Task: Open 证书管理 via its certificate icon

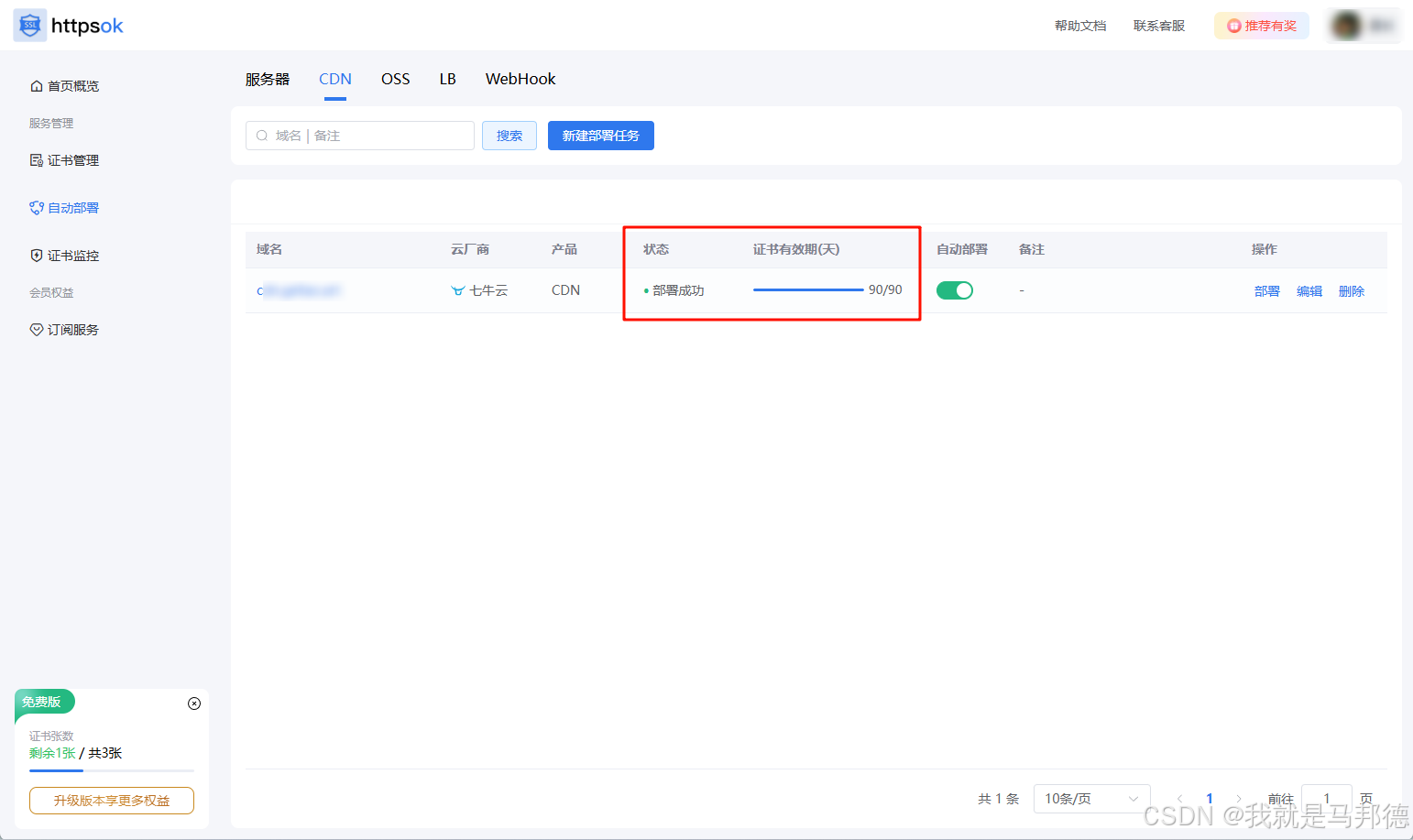Action: coord(36,159)
